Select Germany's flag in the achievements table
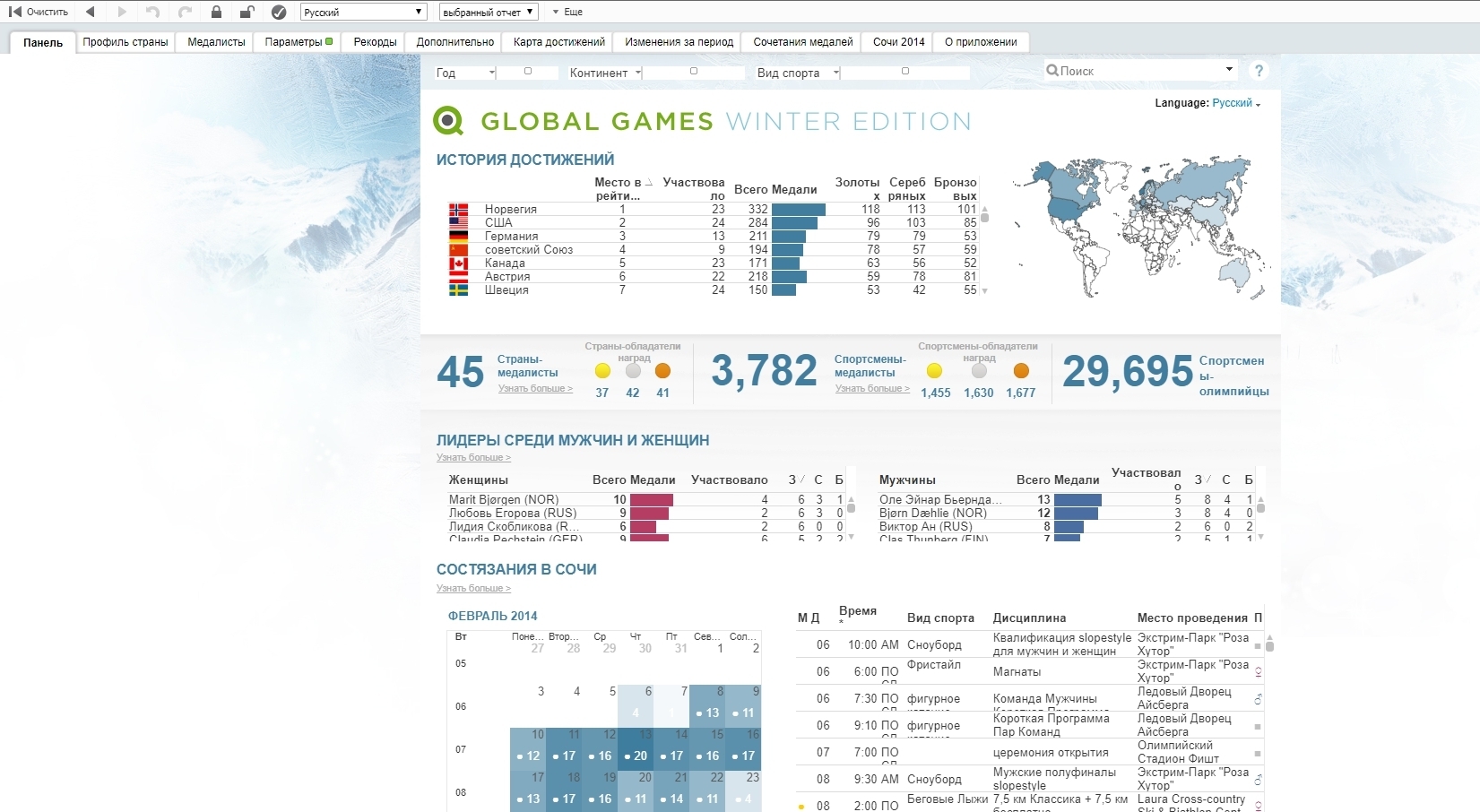The height and width of the screenshot is (812, 1480). [458, 236]
